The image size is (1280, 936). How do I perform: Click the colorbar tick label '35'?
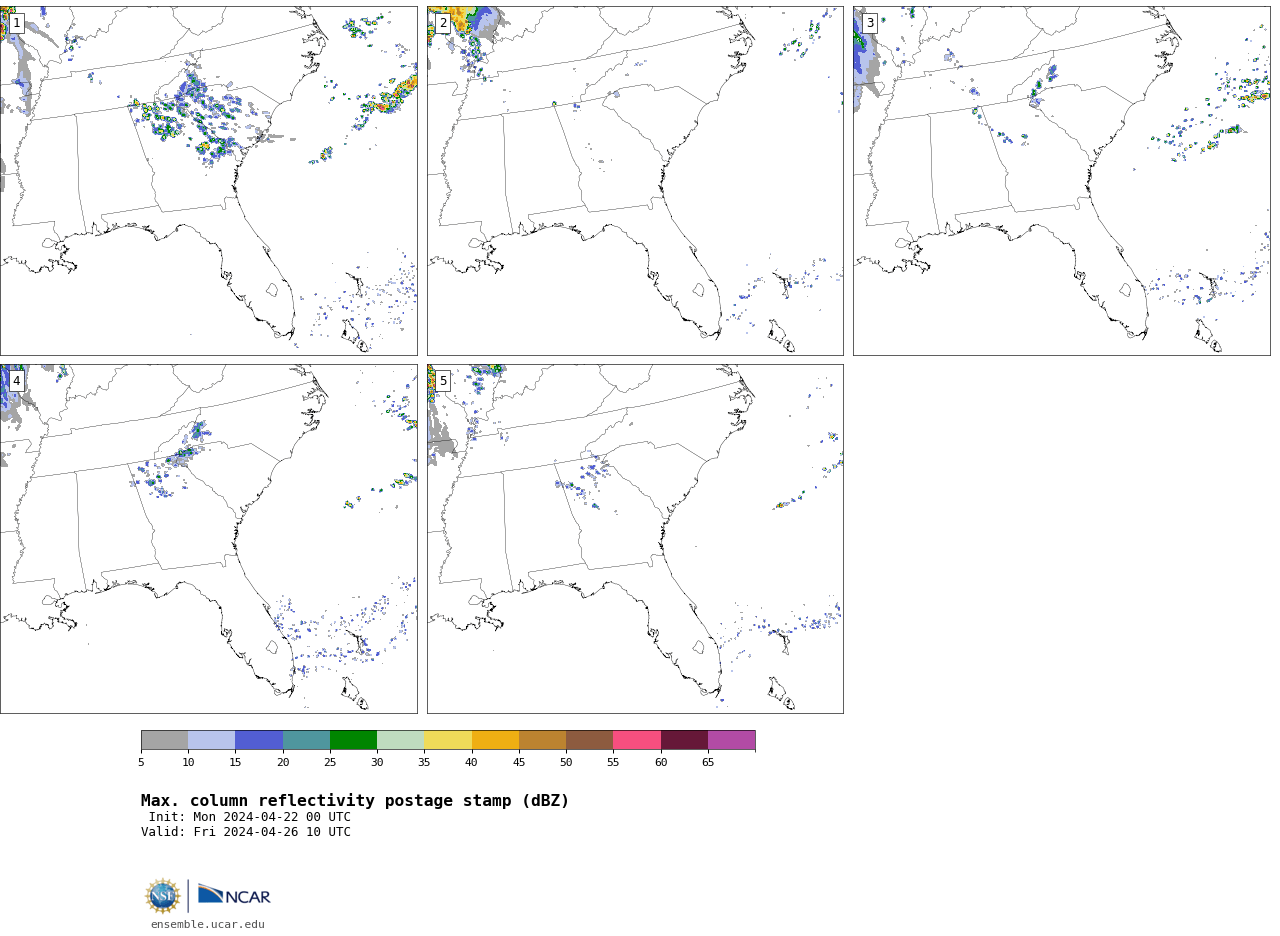click(424, 763)
